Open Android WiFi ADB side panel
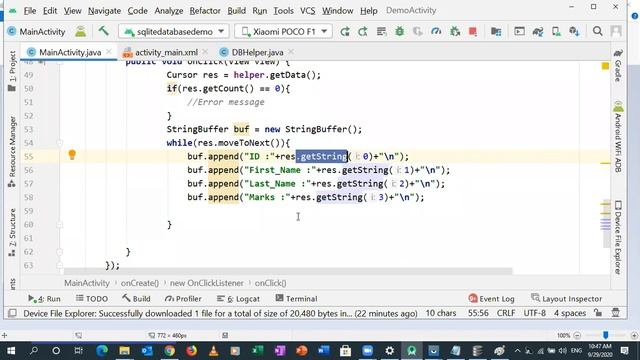 pyautogui.click(x=618, y=137)
